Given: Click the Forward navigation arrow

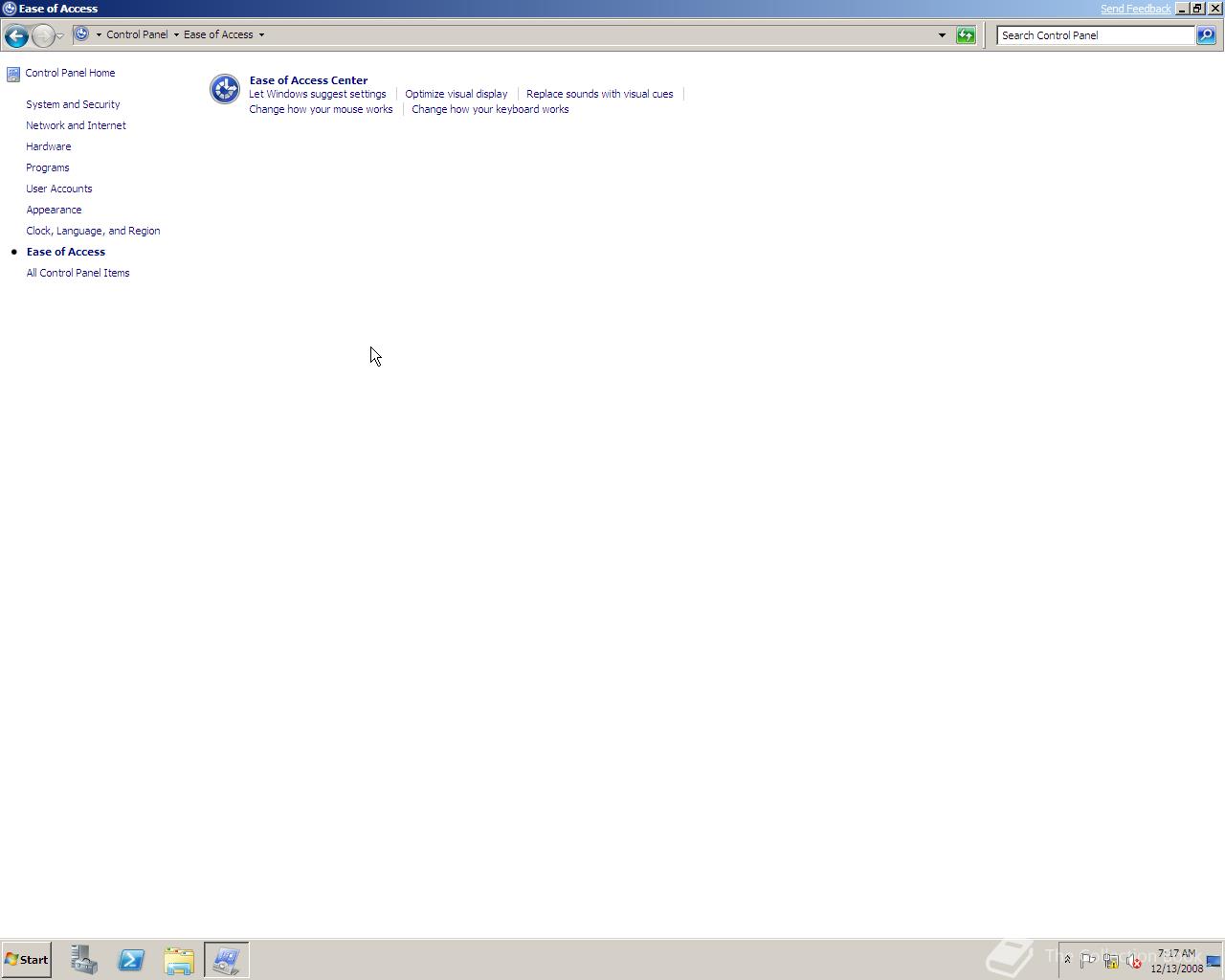Looking at the screenshot, I should tap(43, 35).
